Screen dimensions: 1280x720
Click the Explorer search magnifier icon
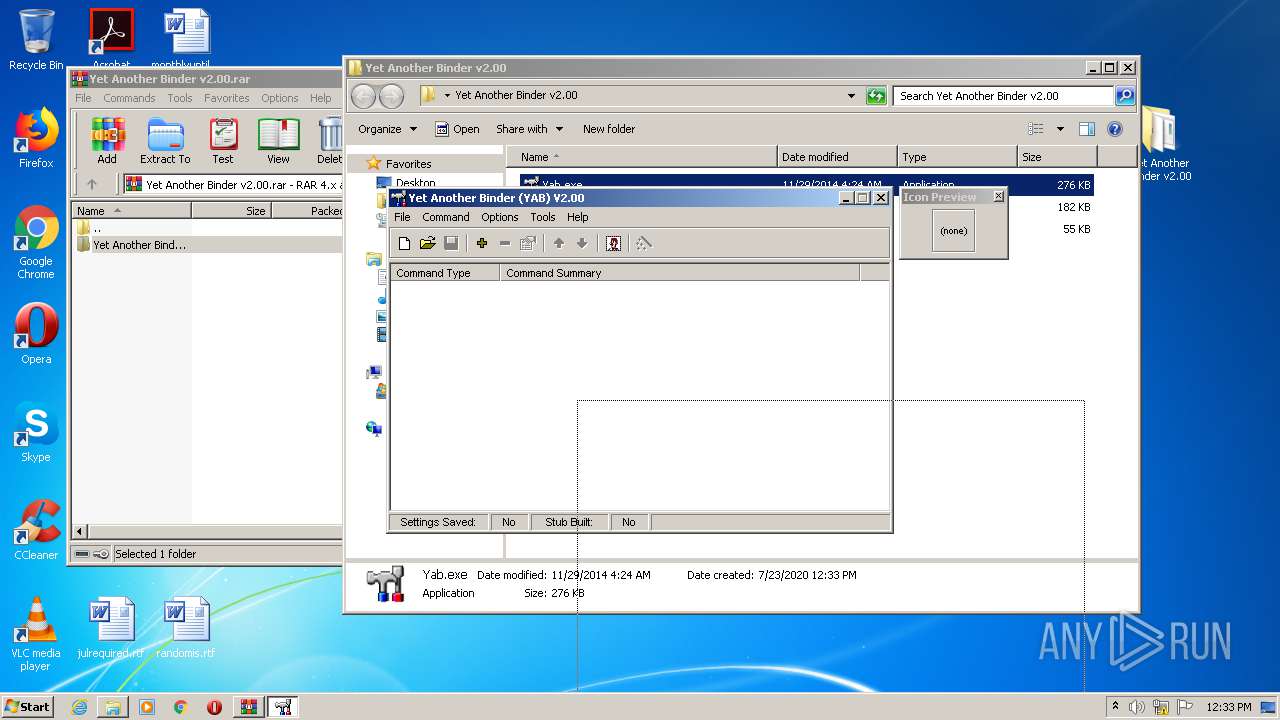click(x=1125, y=96)
